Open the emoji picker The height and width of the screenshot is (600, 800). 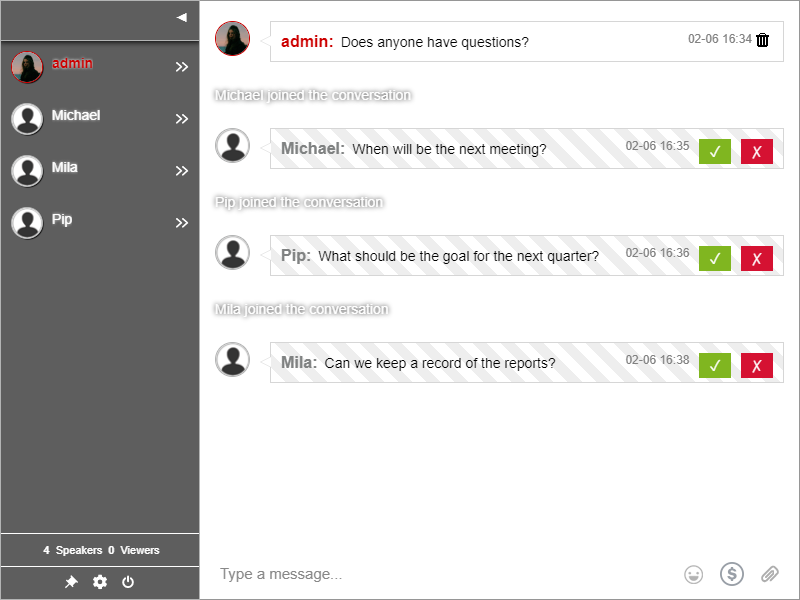tap(693, 574)
